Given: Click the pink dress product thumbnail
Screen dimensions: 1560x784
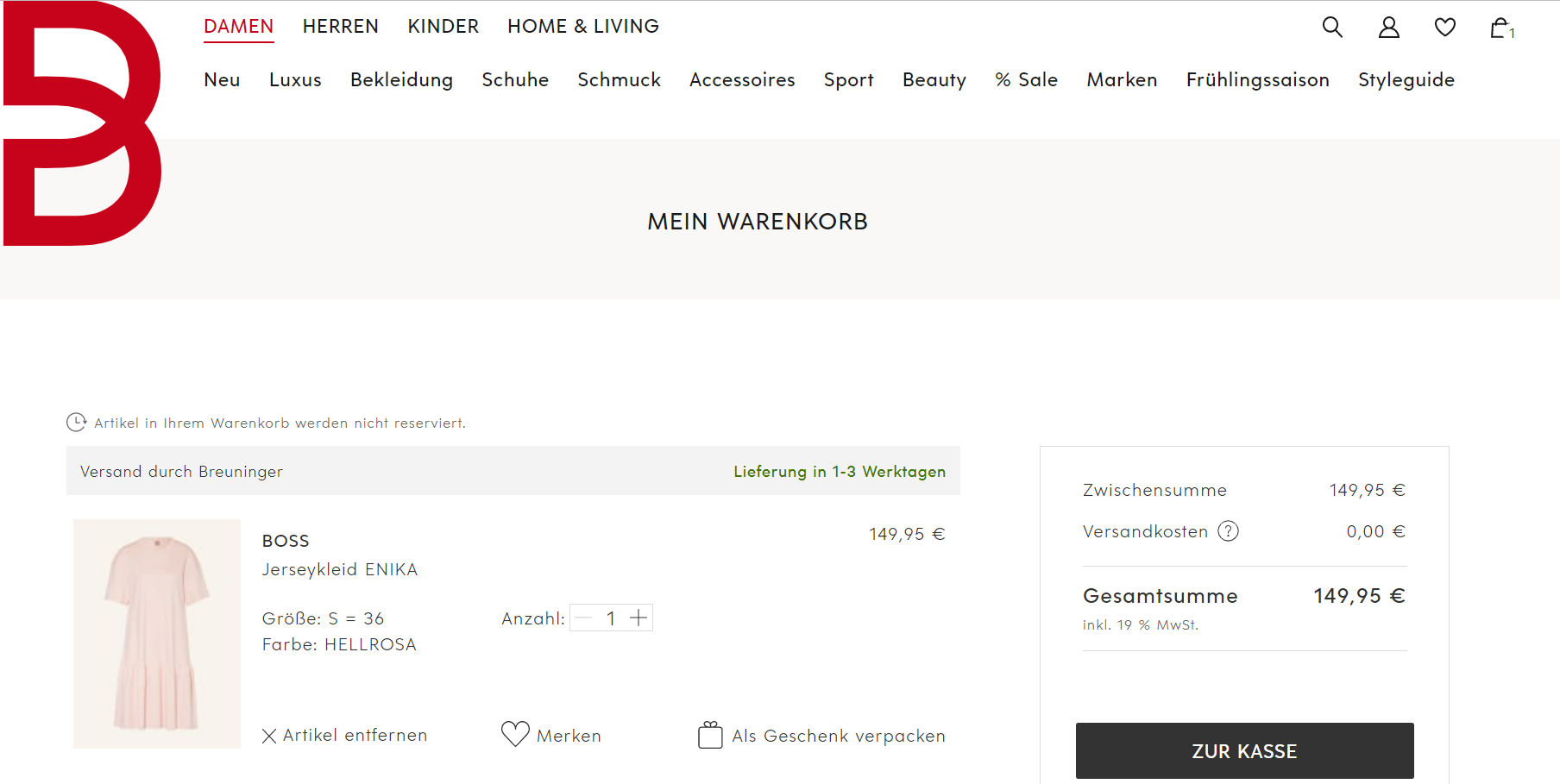Looking at the screenshot, I should point(157,634).
